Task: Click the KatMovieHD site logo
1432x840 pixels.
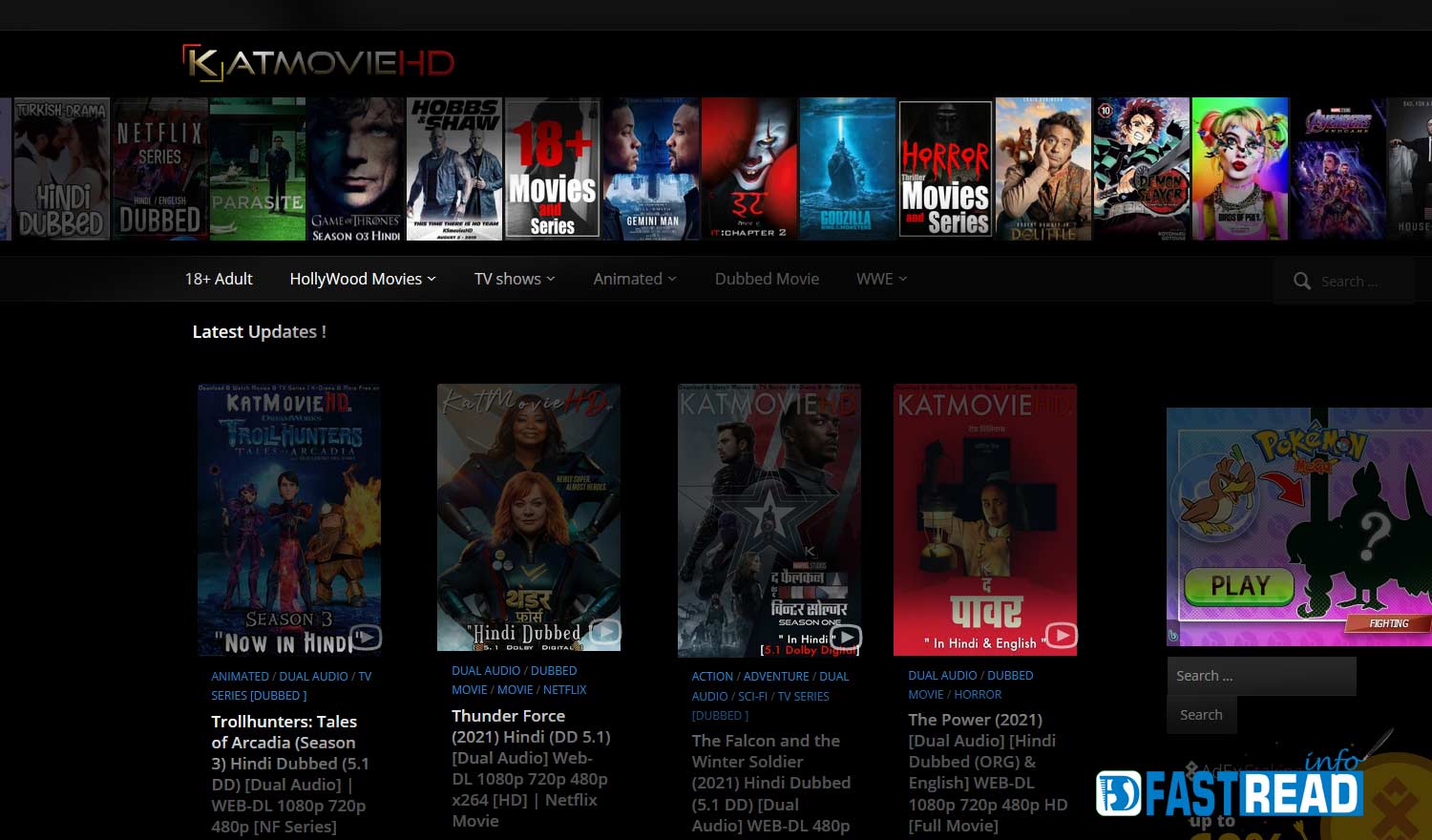Action: 319,63
